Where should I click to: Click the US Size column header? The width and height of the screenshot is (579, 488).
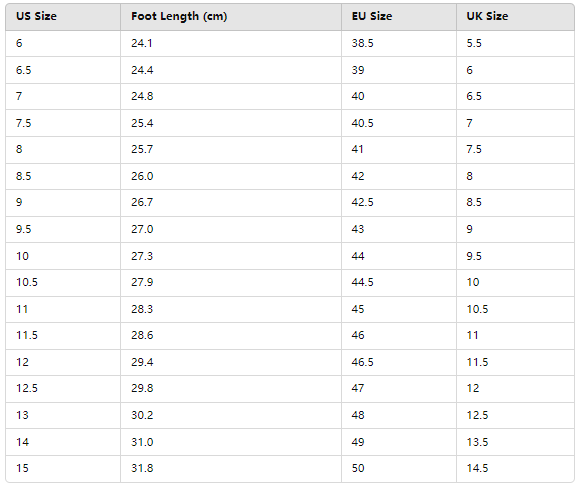63,17
